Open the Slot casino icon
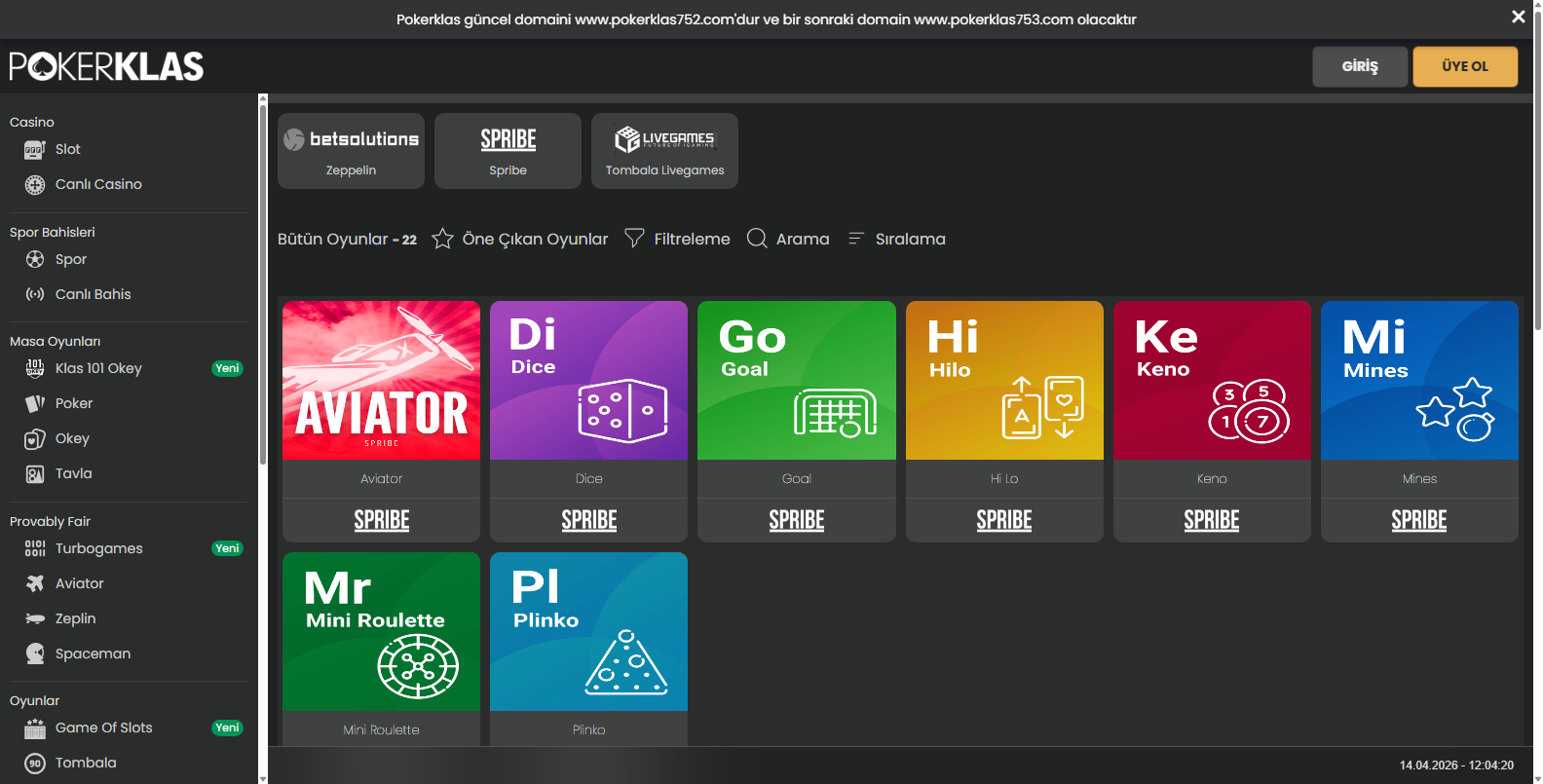This screenshot has width=1543, height=784. (35, 150)
